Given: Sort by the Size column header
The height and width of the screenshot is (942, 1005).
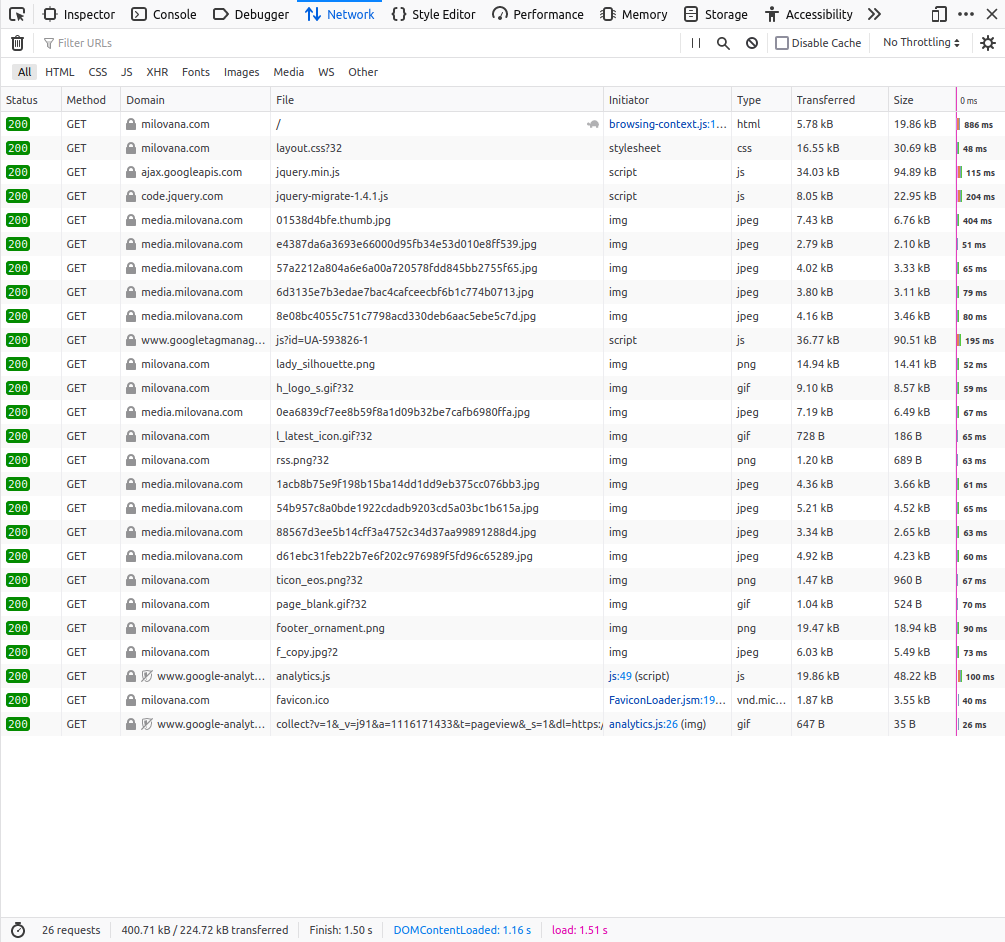Looking at the screenshot, I should pos(922,100).
